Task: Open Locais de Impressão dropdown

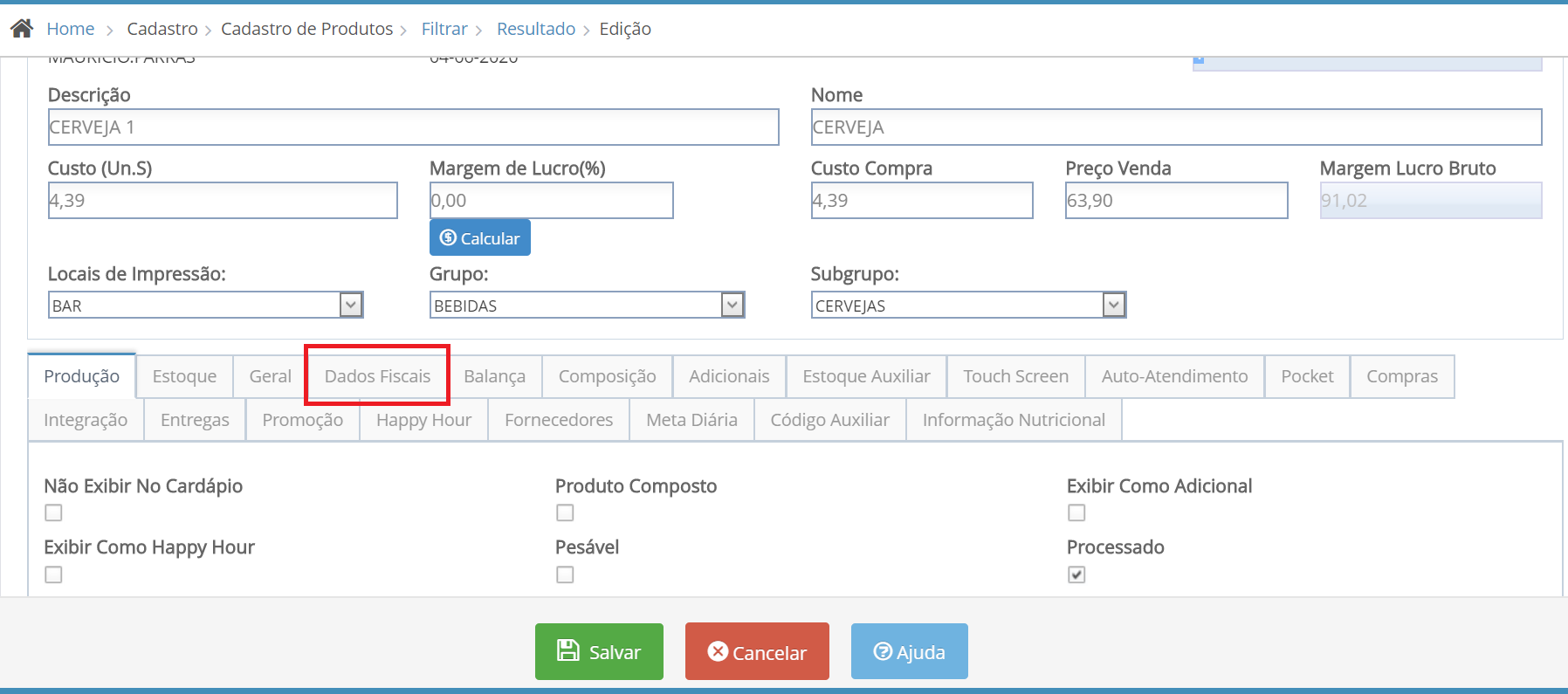Action: (205, 305)
